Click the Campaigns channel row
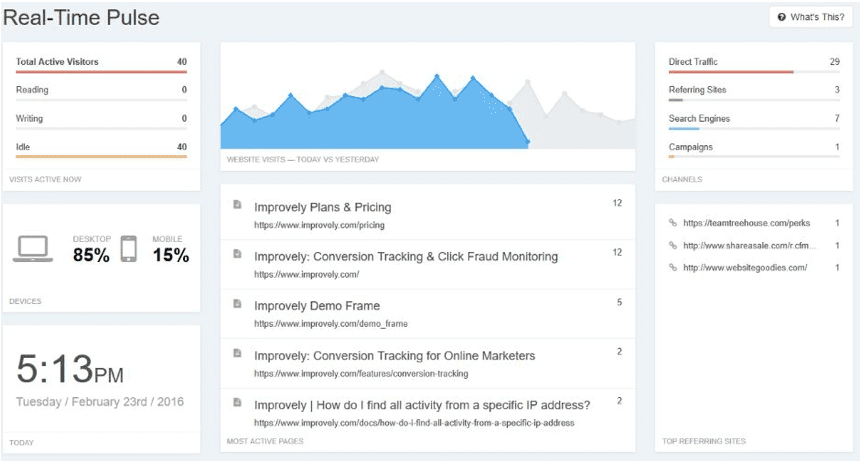This screenshot has width=866, height=462. pos(753,148)
